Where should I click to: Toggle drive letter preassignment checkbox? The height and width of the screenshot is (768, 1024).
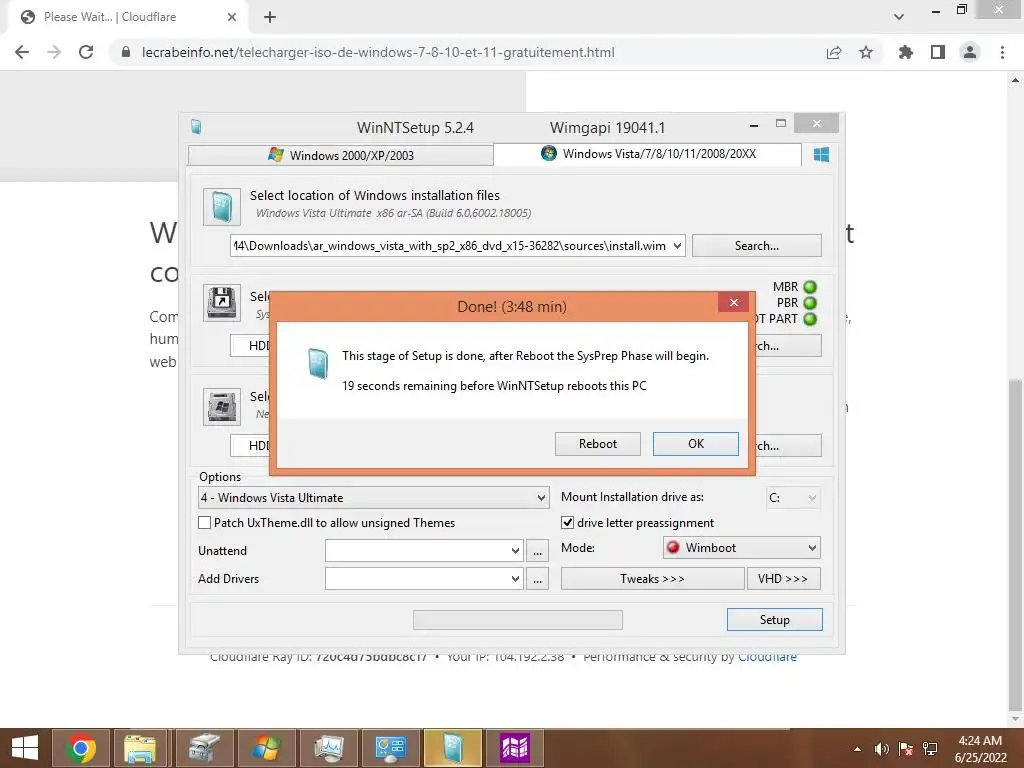(568, 522)
